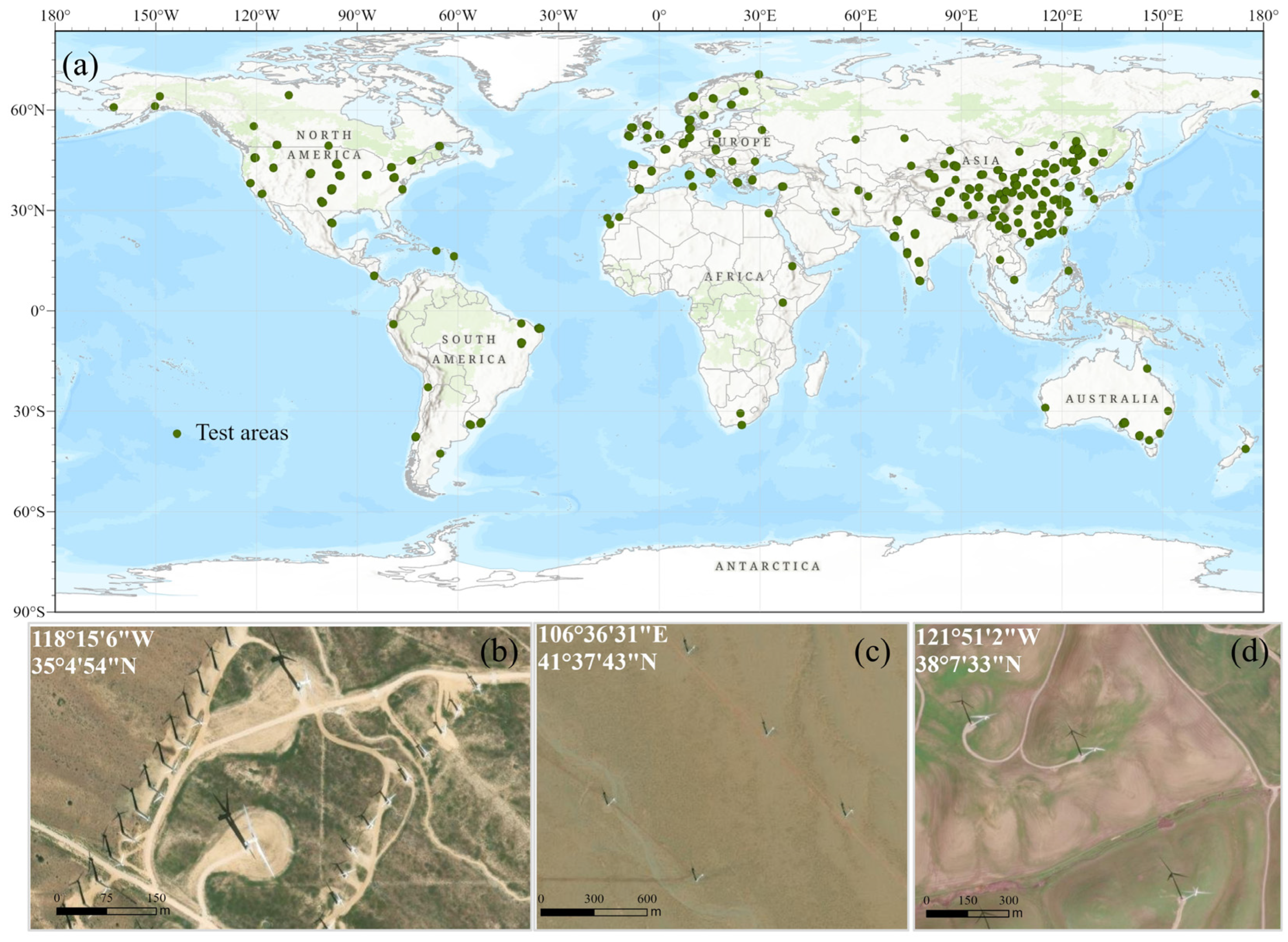Image resolution: width=1288 pixels, height=942 pixels.
Task: Click the green Test areas legend dot
Action: point(177,434)
